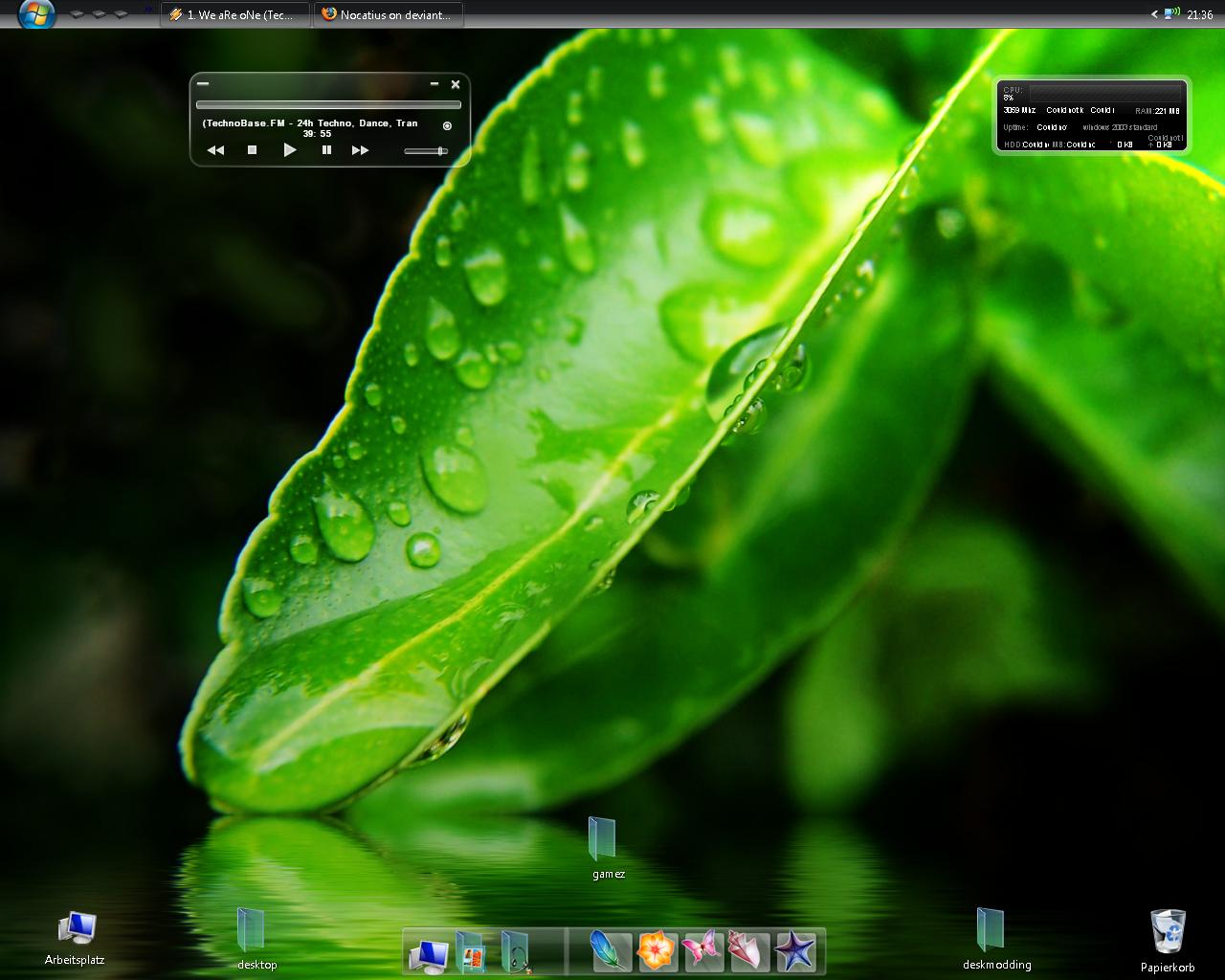
Task: Open the Windows Start orb
Action: pos(35,14)
